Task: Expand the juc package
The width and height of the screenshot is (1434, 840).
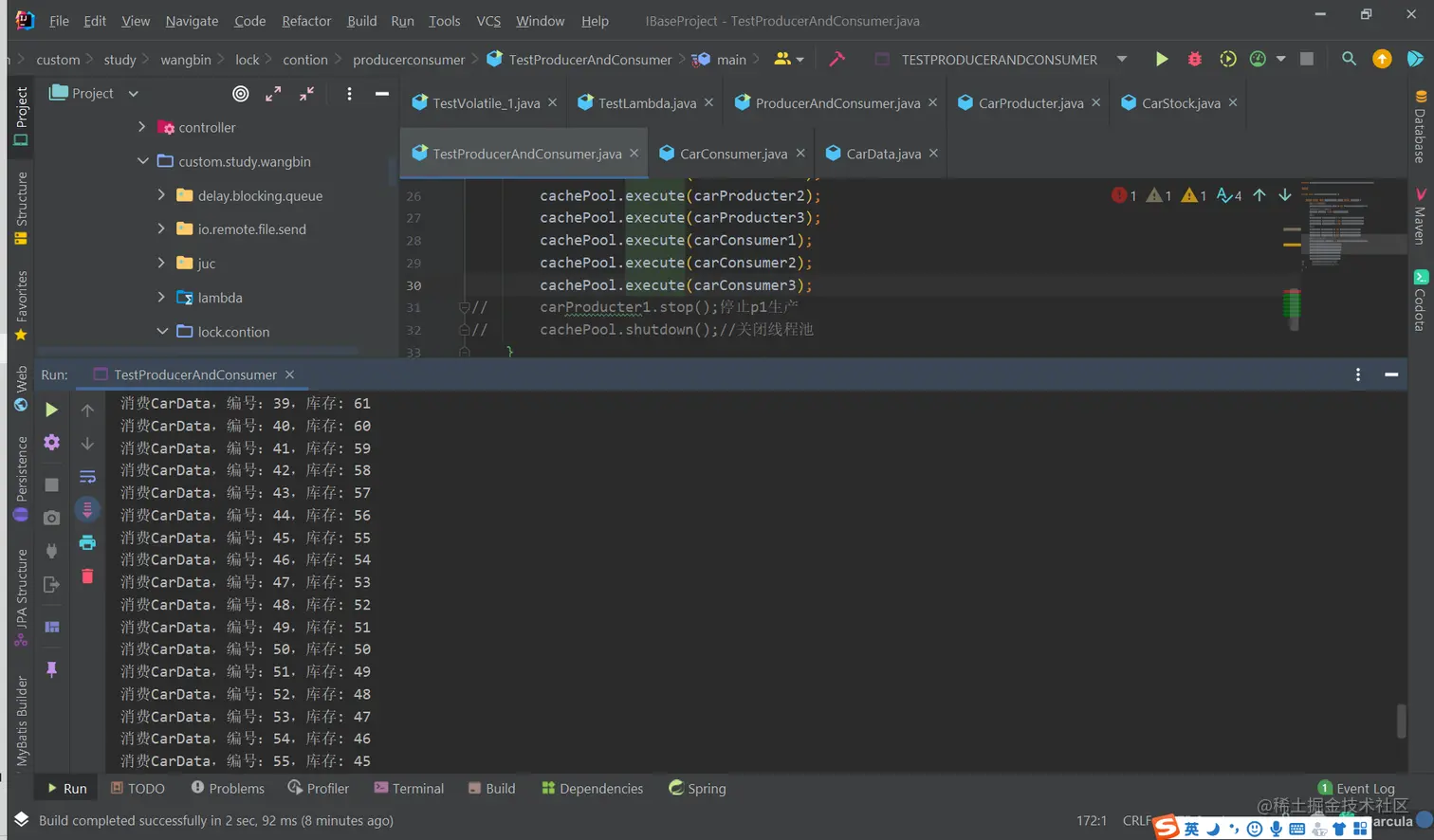Action: [161, 263]
